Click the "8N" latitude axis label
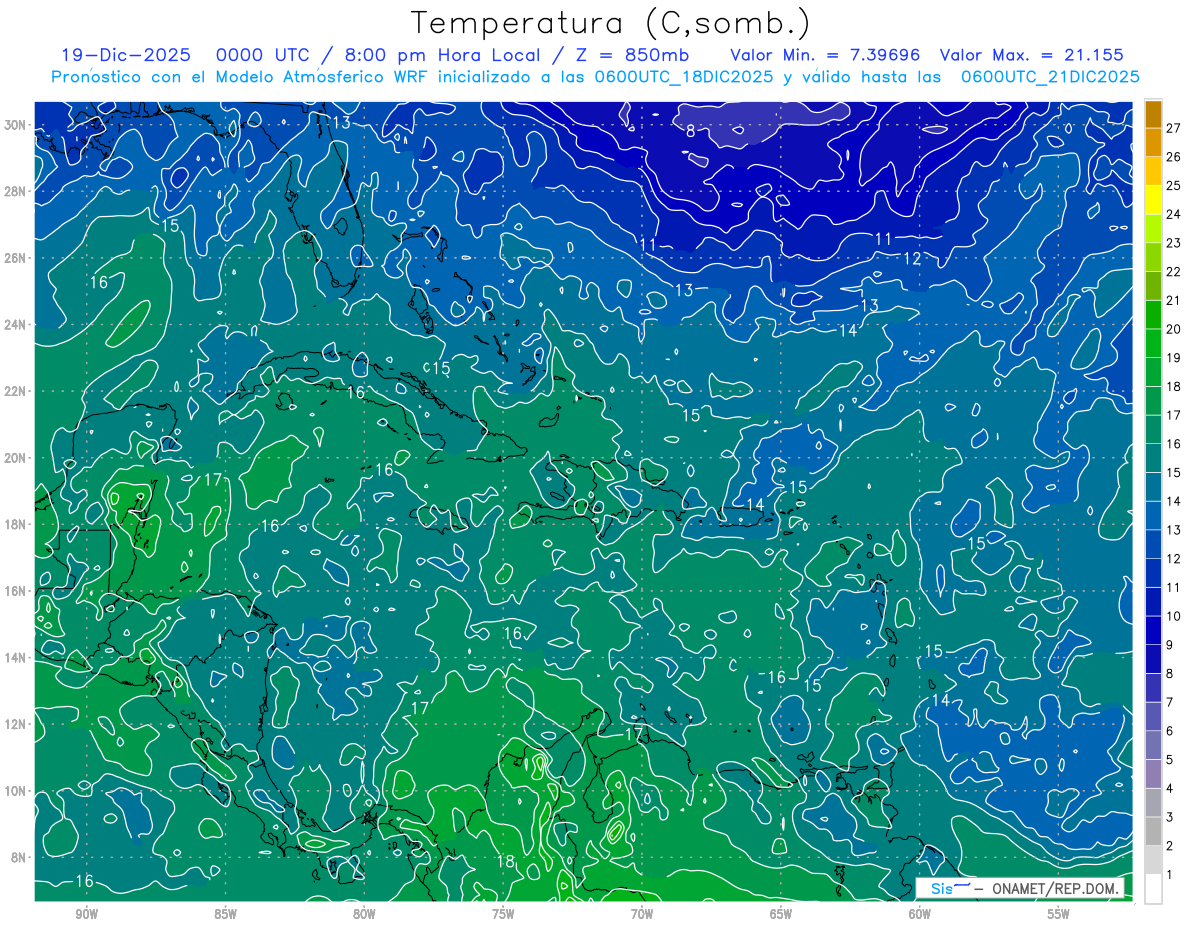Screen dimensions: 1200x927 point(20,857)
